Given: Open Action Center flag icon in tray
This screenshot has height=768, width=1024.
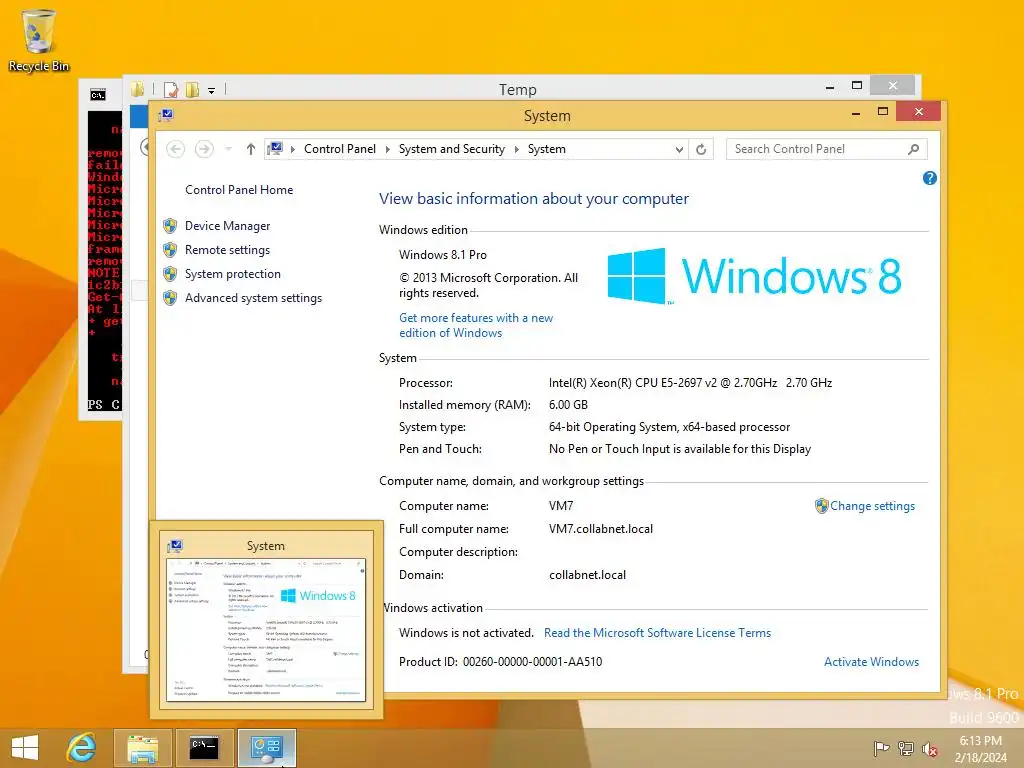Looking at the screenshot, I should point(881,749).
